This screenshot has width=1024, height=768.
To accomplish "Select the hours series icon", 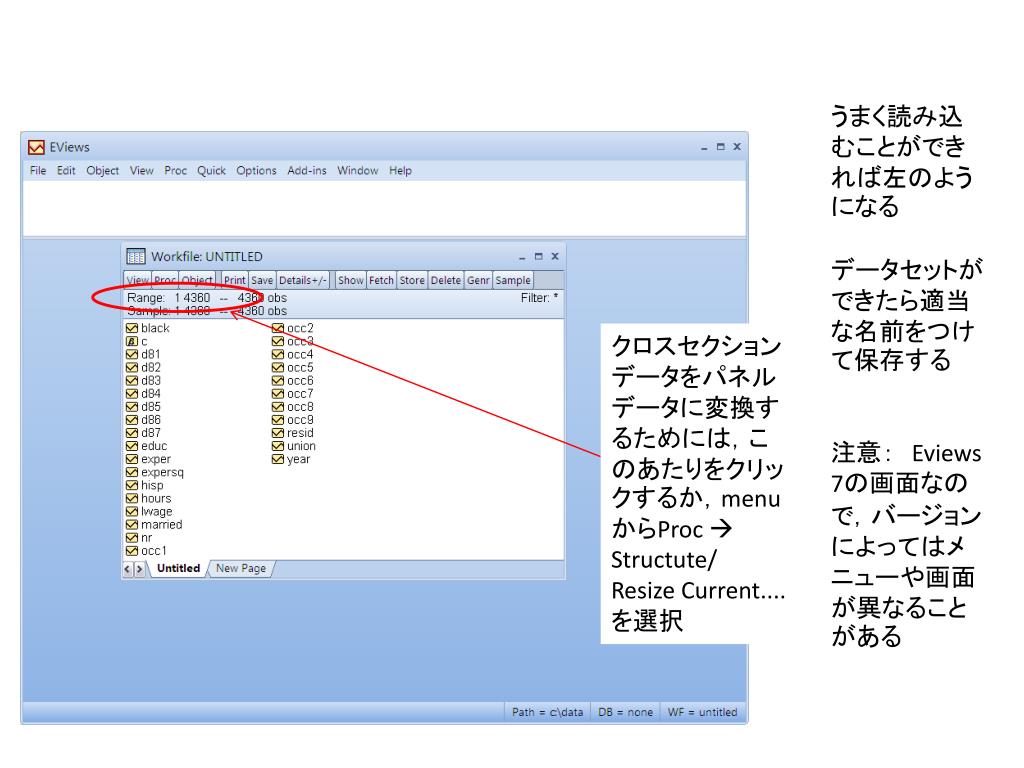I will pos(132,498).
